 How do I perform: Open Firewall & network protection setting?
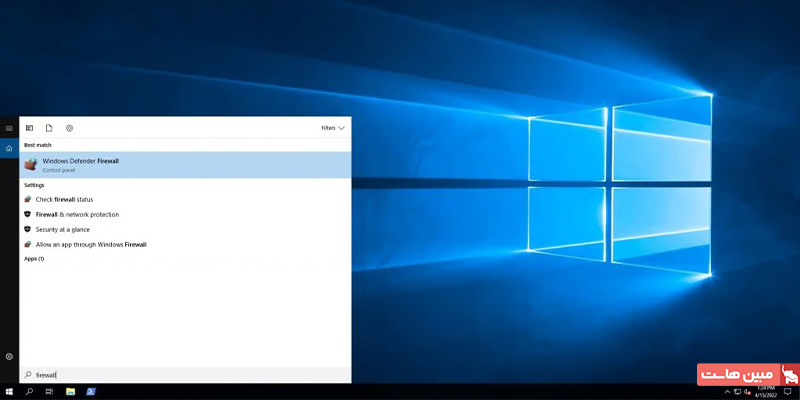pos(185,215)
